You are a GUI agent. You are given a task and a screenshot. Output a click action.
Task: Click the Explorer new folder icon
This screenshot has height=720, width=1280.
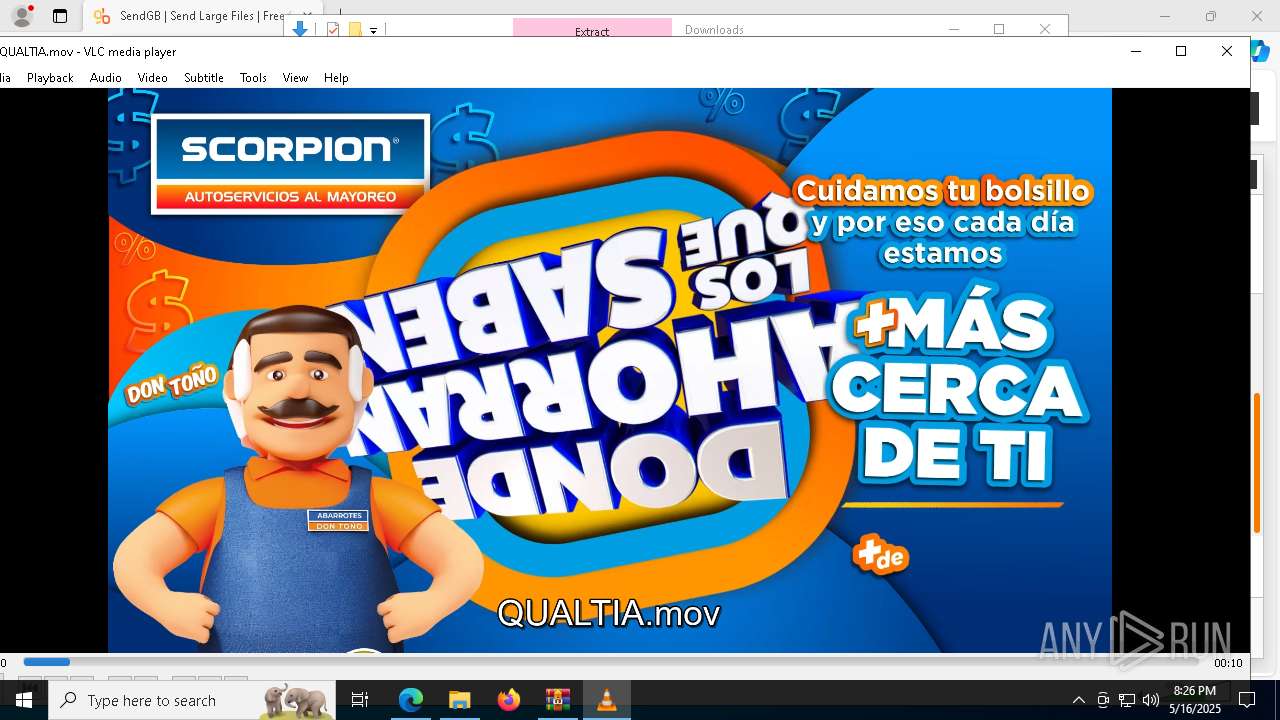pyautogui.click(x=355, y=29)
